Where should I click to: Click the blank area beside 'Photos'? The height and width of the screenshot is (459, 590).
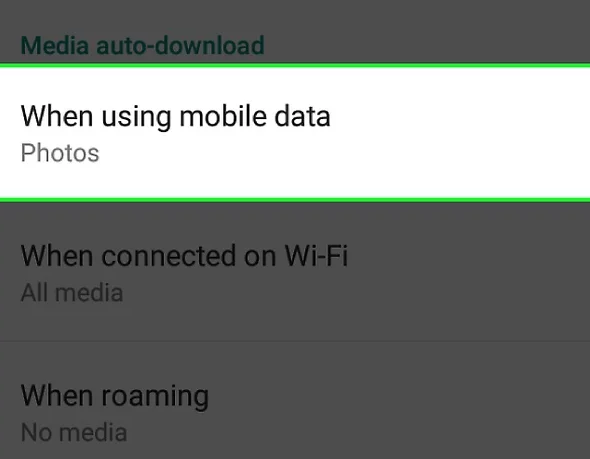(345, 153)
